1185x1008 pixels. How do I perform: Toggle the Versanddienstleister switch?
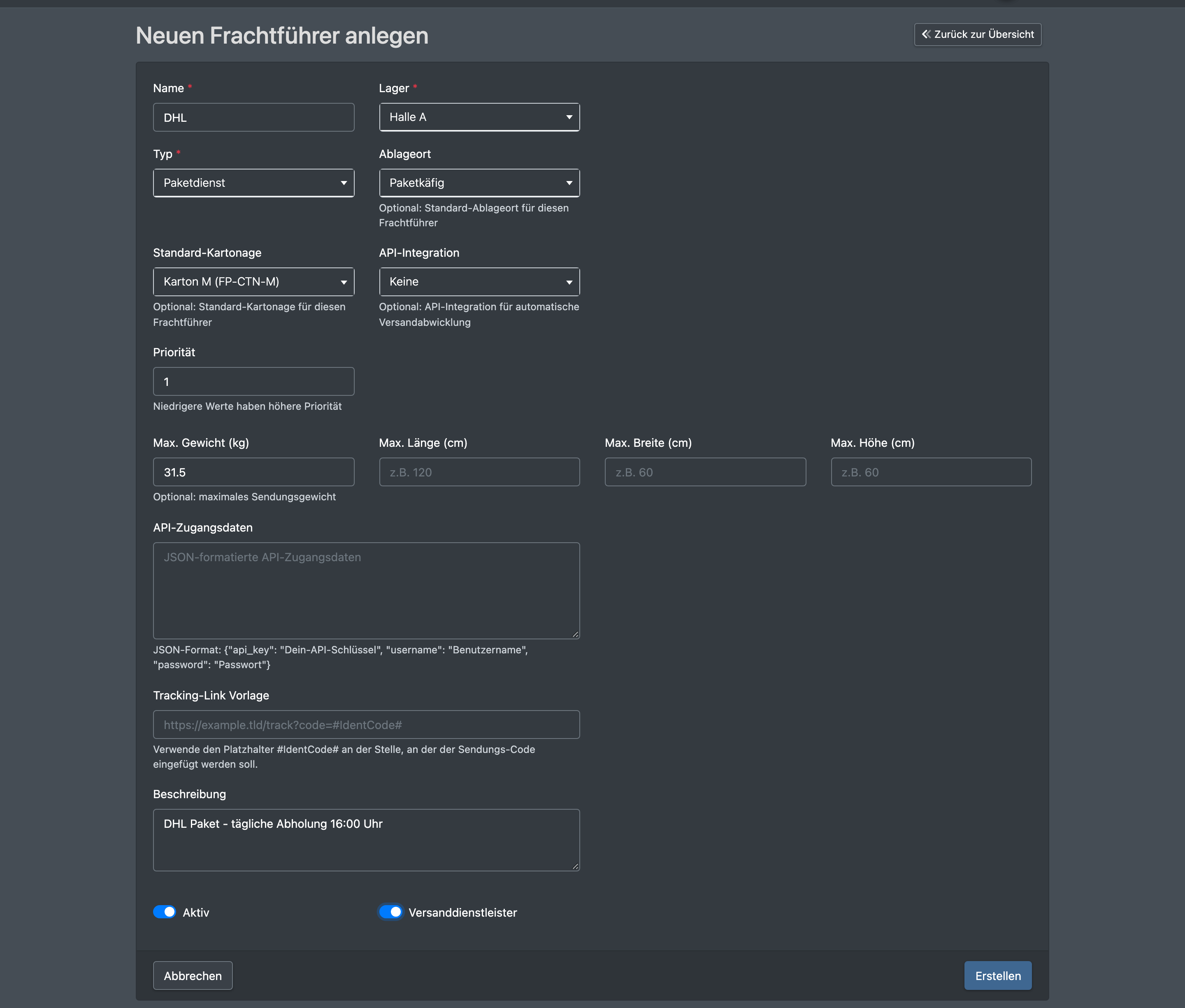(391, 912)
